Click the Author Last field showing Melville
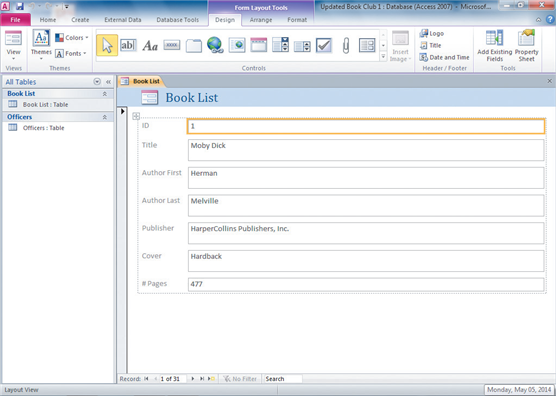The image size is (556, 396). (x=366, y=205)
